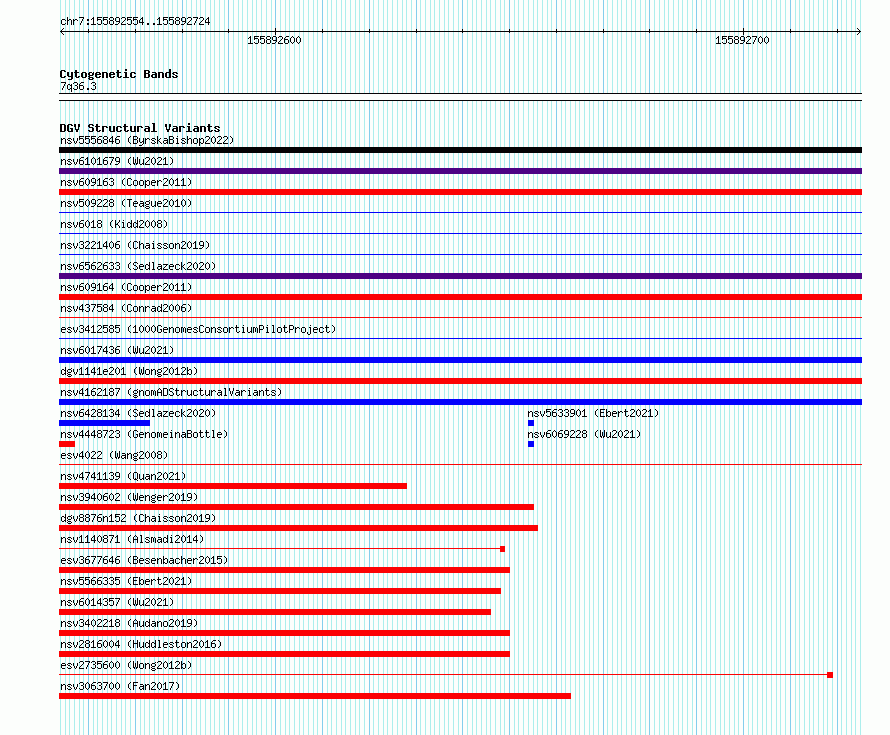Select the nsv437584 (Conrad2006) label
This screenshot has width=890, height=735.
(126, 308)
